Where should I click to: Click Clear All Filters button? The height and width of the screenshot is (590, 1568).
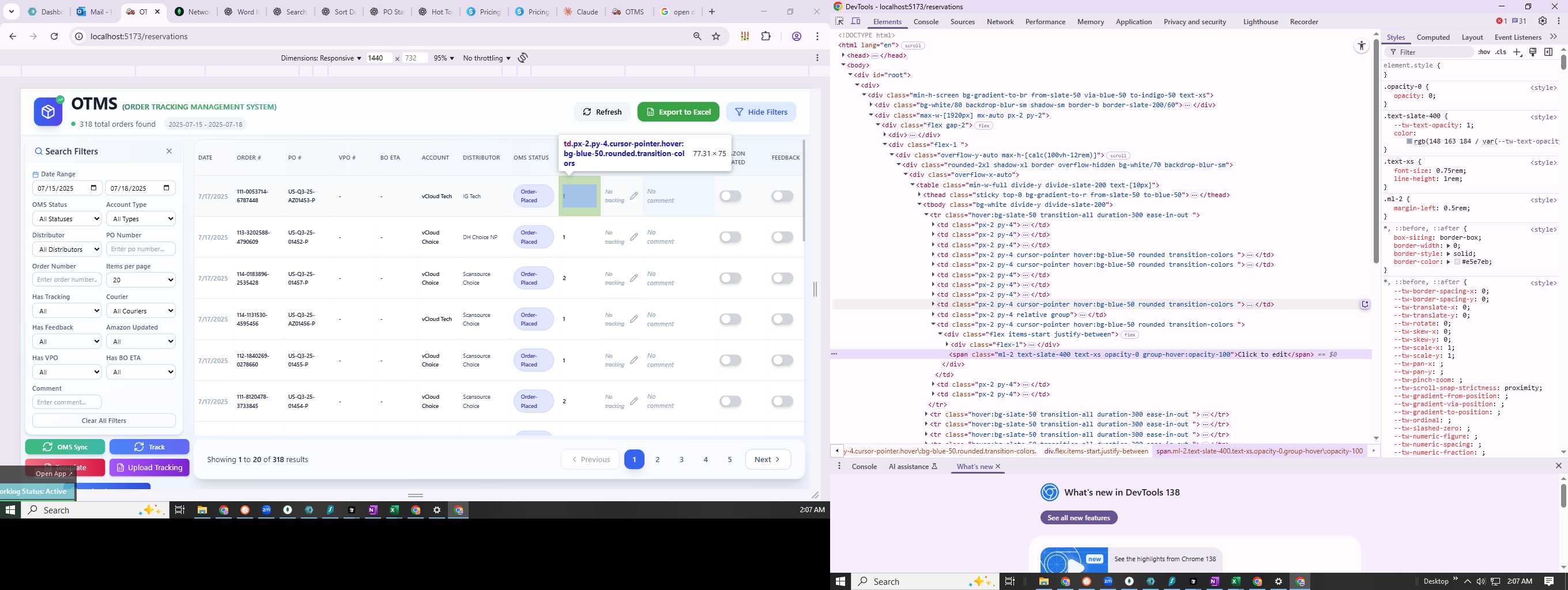click(x=104, y=421)
